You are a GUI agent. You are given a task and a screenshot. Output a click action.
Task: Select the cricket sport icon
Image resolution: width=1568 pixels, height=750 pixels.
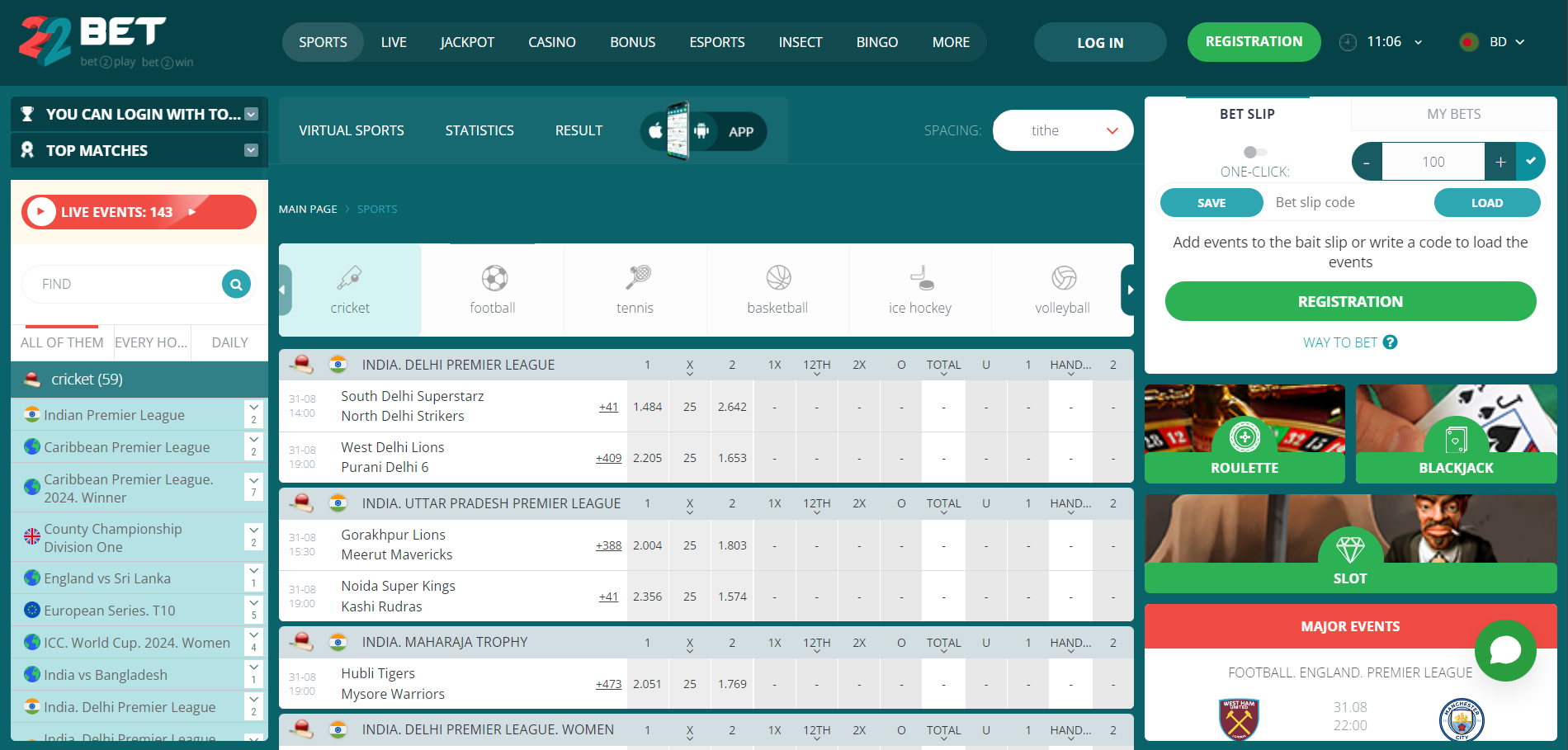pos(350,279)
